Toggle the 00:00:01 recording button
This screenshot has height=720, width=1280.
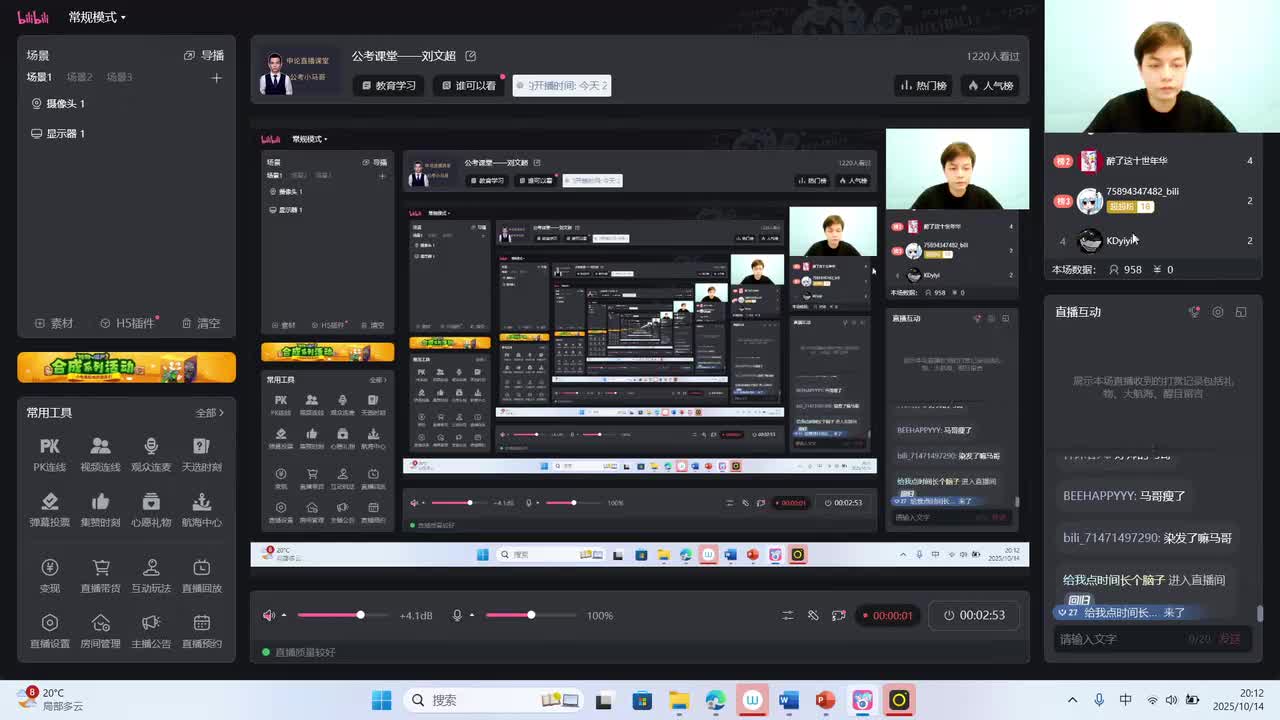coord(887,615)
